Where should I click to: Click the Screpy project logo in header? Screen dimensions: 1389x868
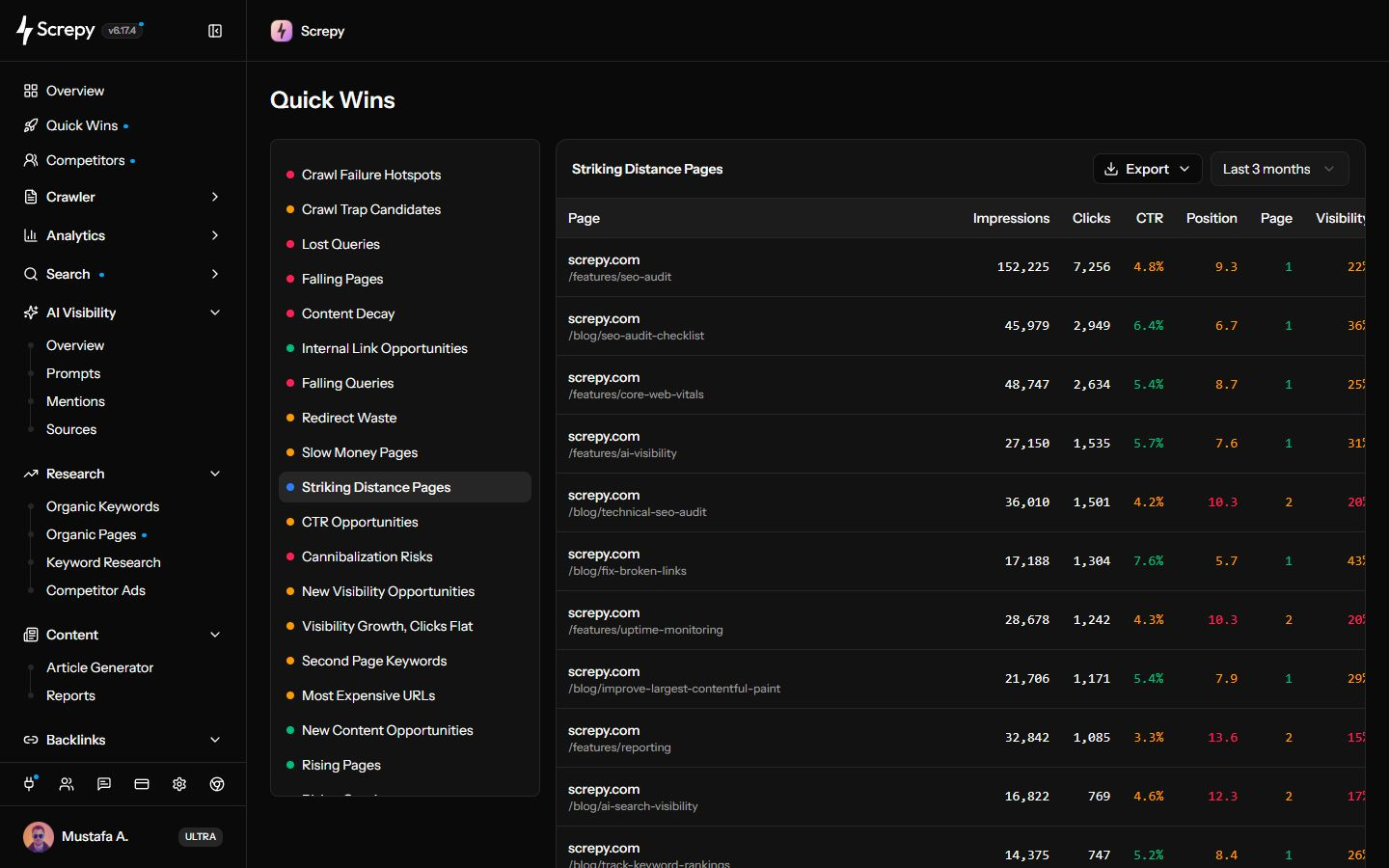coord(282,31)
